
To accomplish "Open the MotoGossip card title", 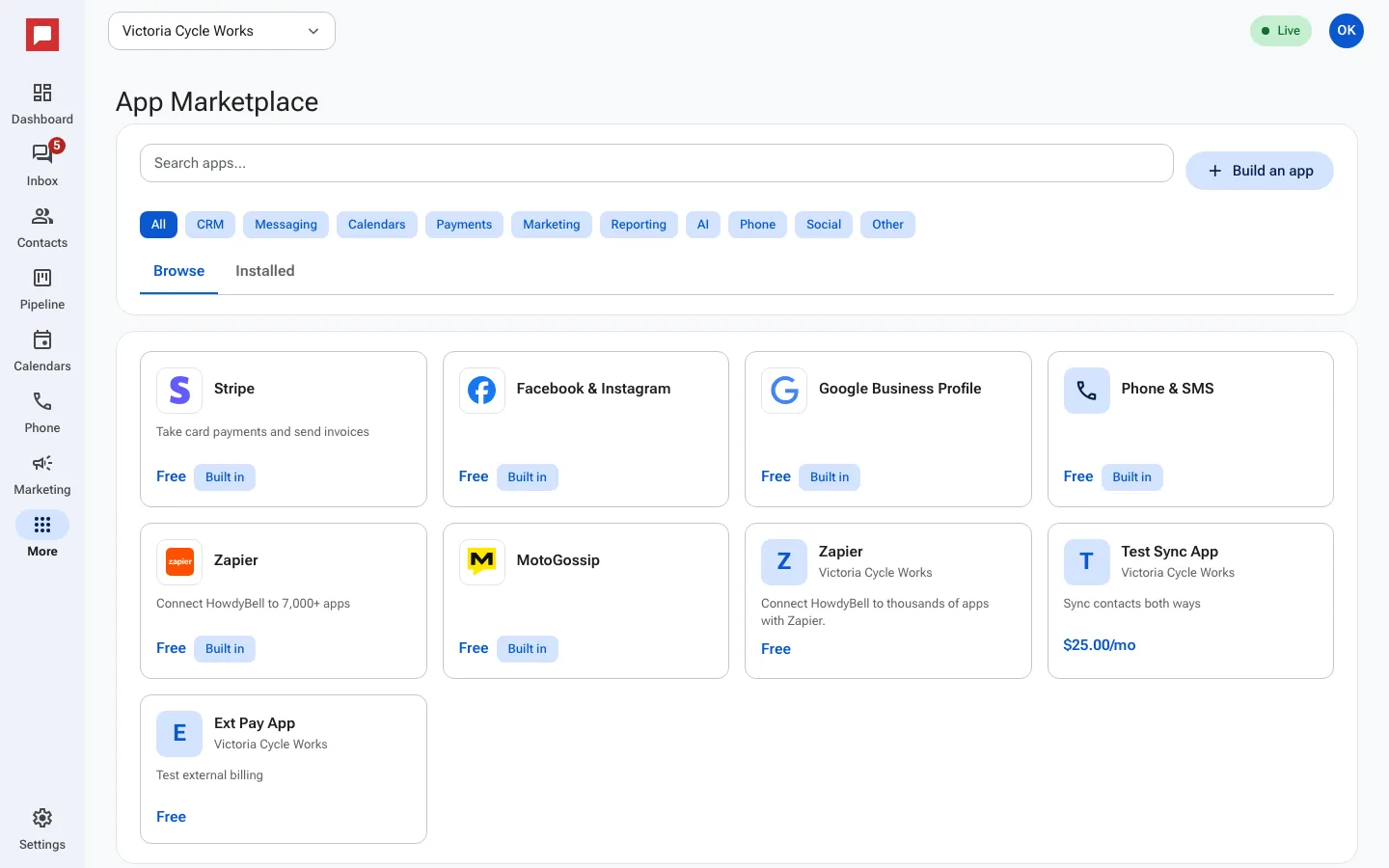I will tap(558, 560).
